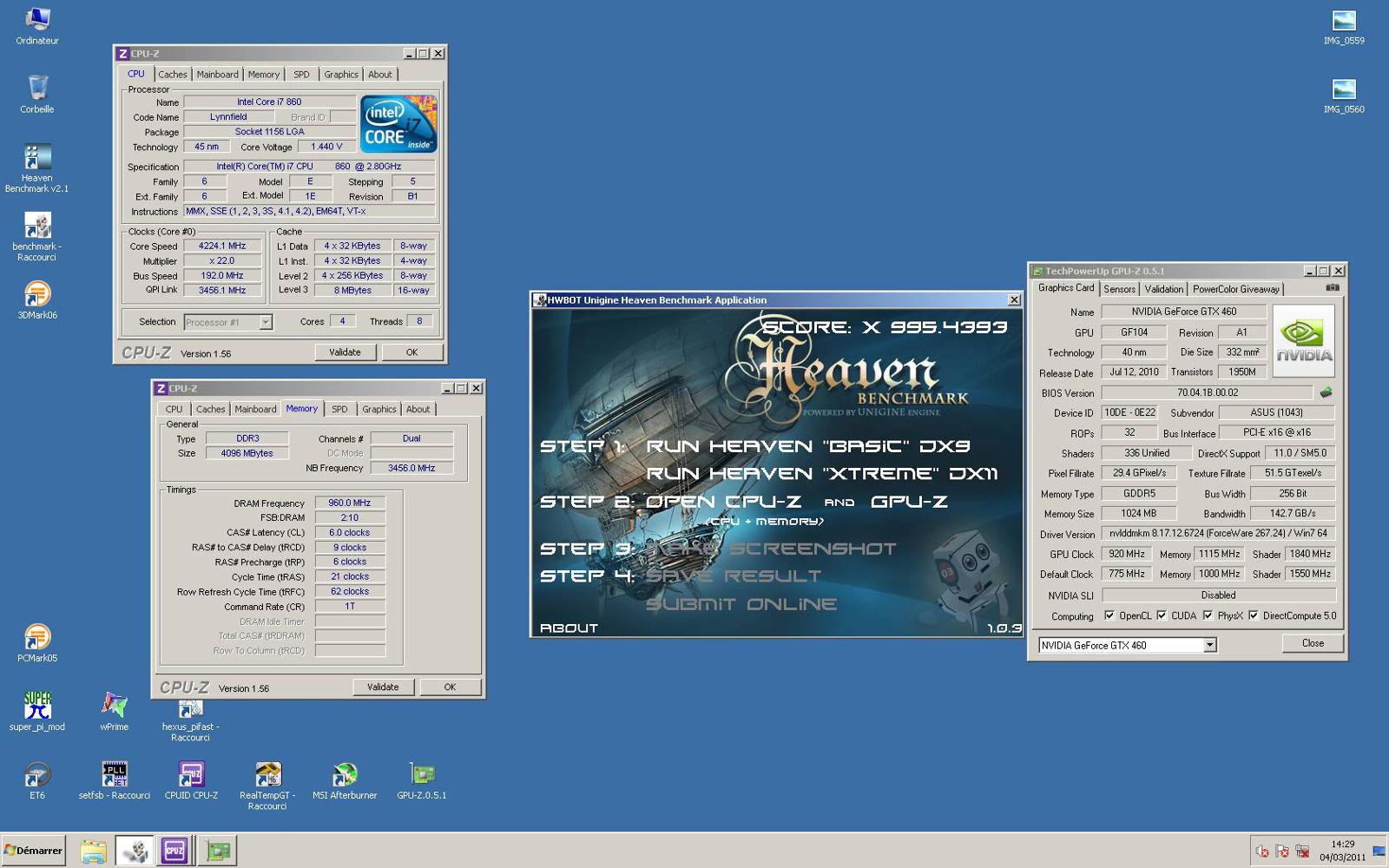Toggle the OpenCL checkbox in GPU-Z
This screenshot has width=1389, height=868.
click(1109, 615)
